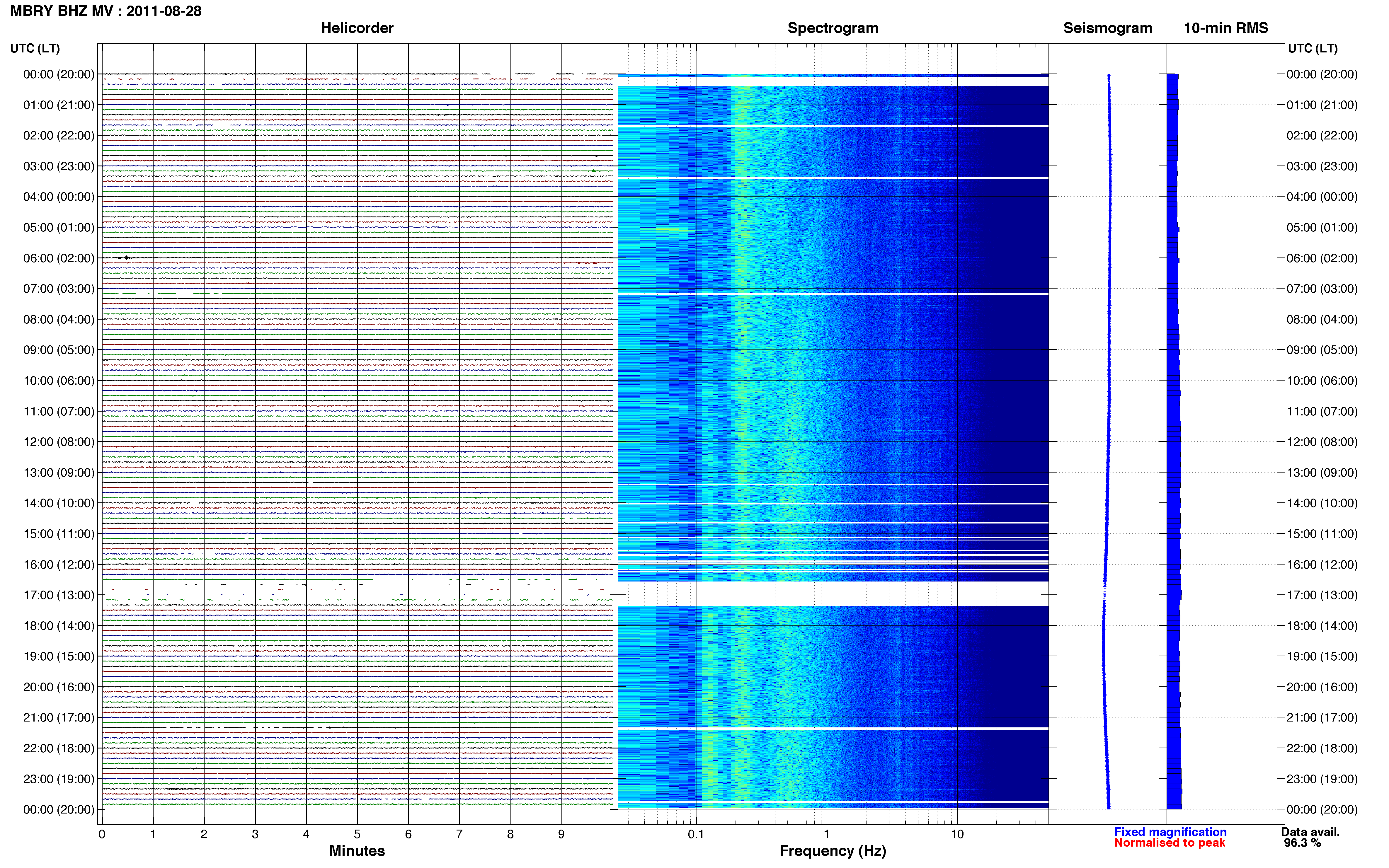This screenshot has width=1389, height=868.
Task: Click the right 06:00 (02:00) time label
Action: click(x=1322, y=258)
